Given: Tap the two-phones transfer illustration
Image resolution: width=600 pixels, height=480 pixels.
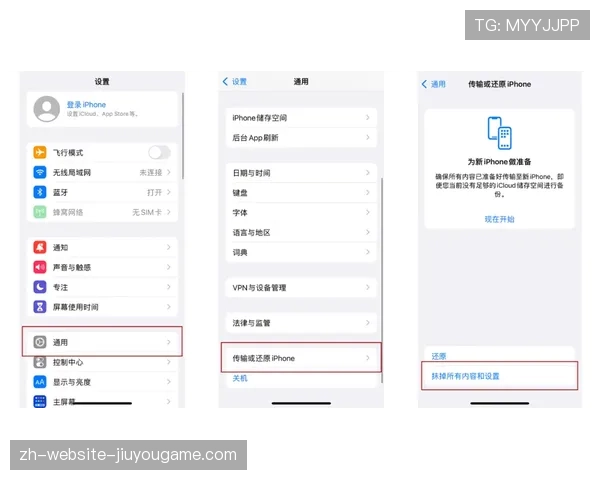Looking at the screenshot, I should (x=499, y=133).
